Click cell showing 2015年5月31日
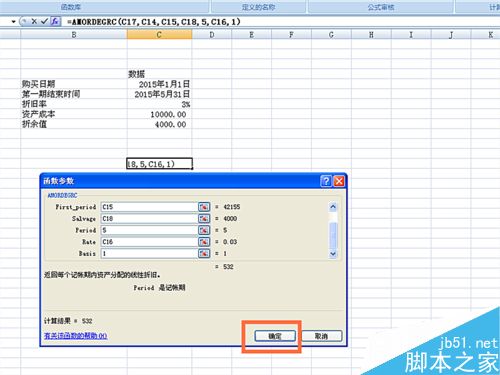500x375 pixels. click(x=159, y=94)
